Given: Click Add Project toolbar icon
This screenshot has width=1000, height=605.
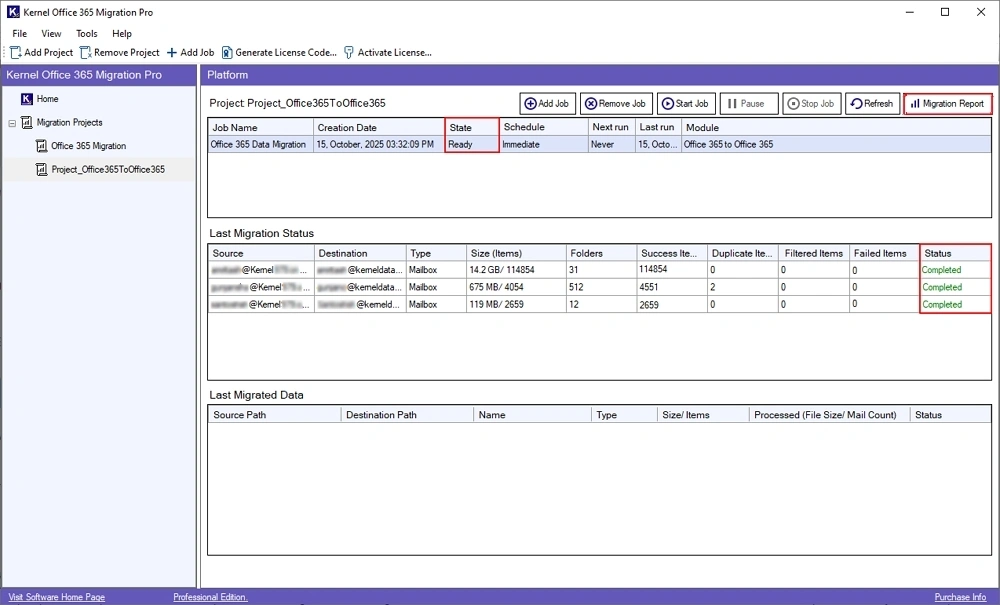Looking at the screenshot, I should pyautogui.click(x=16, y=53).
